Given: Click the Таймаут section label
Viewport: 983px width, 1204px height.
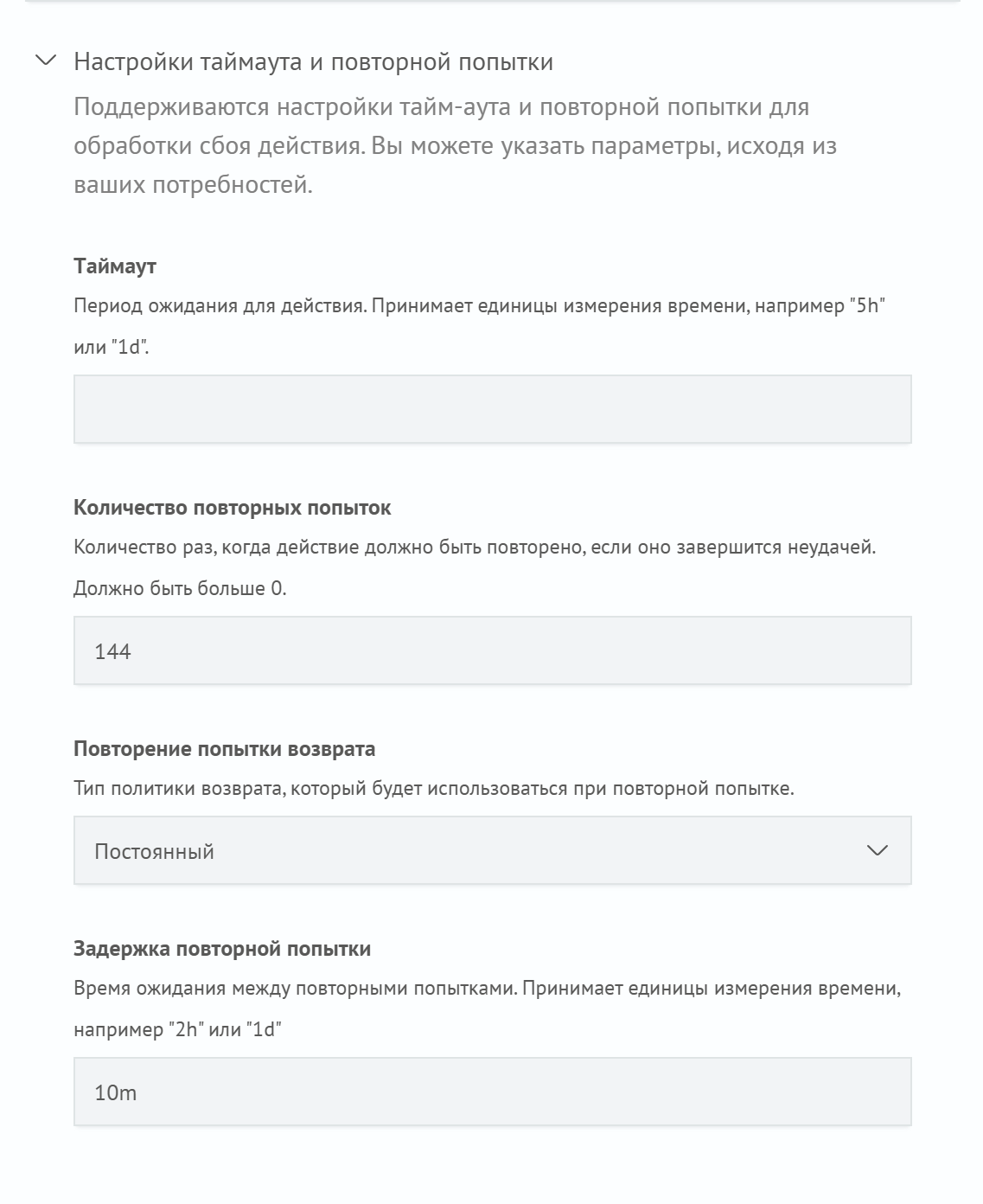Looking at the screenshot, I should pyautogui.click(x=114, y=266).
